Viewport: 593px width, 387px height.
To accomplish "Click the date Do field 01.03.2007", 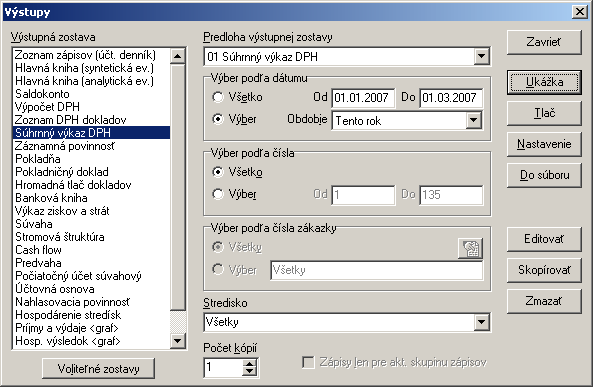I will click(451, 98).
